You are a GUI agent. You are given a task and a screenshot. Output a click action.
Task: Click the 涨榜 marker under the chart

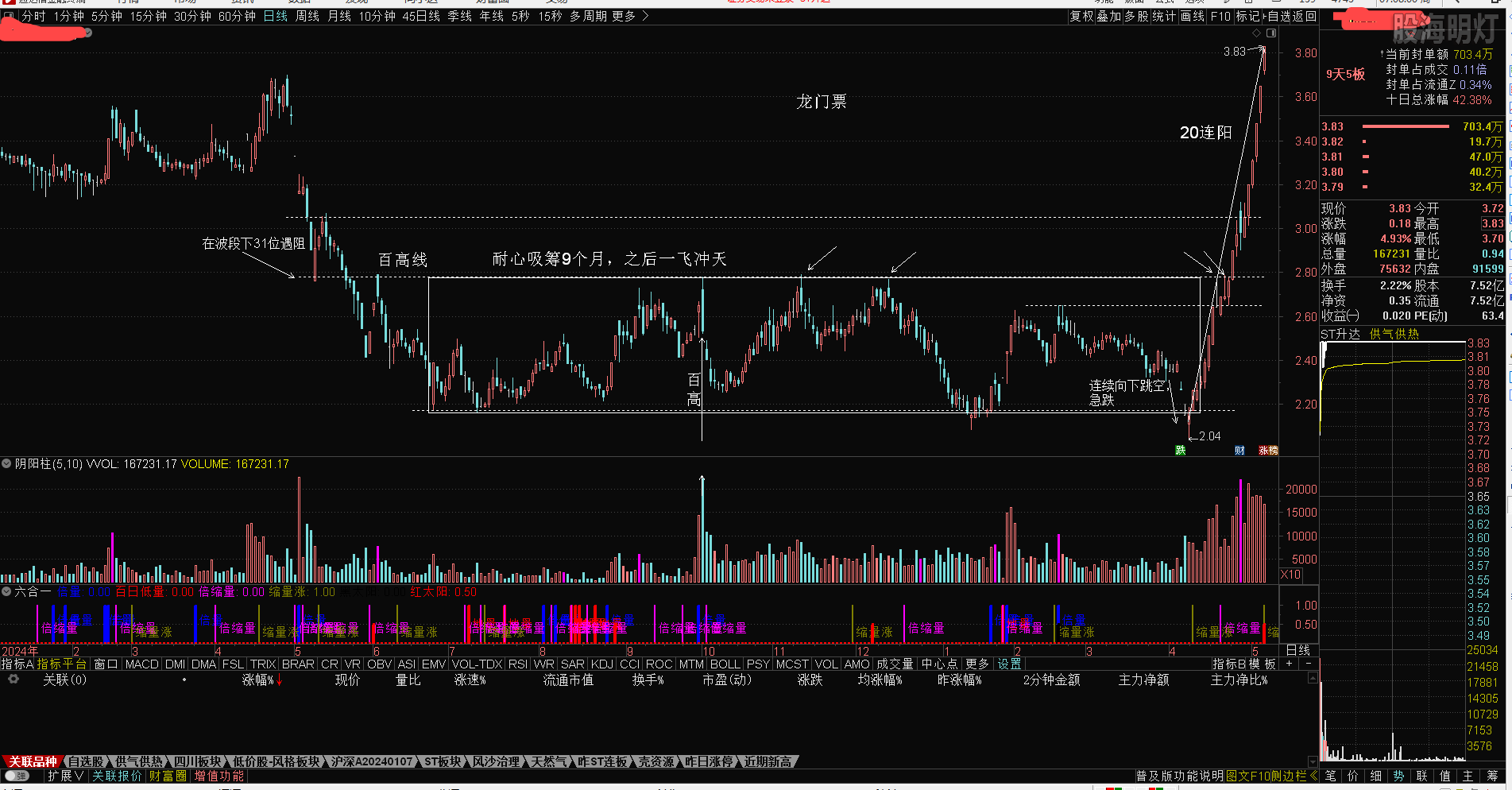[1268, 451]
